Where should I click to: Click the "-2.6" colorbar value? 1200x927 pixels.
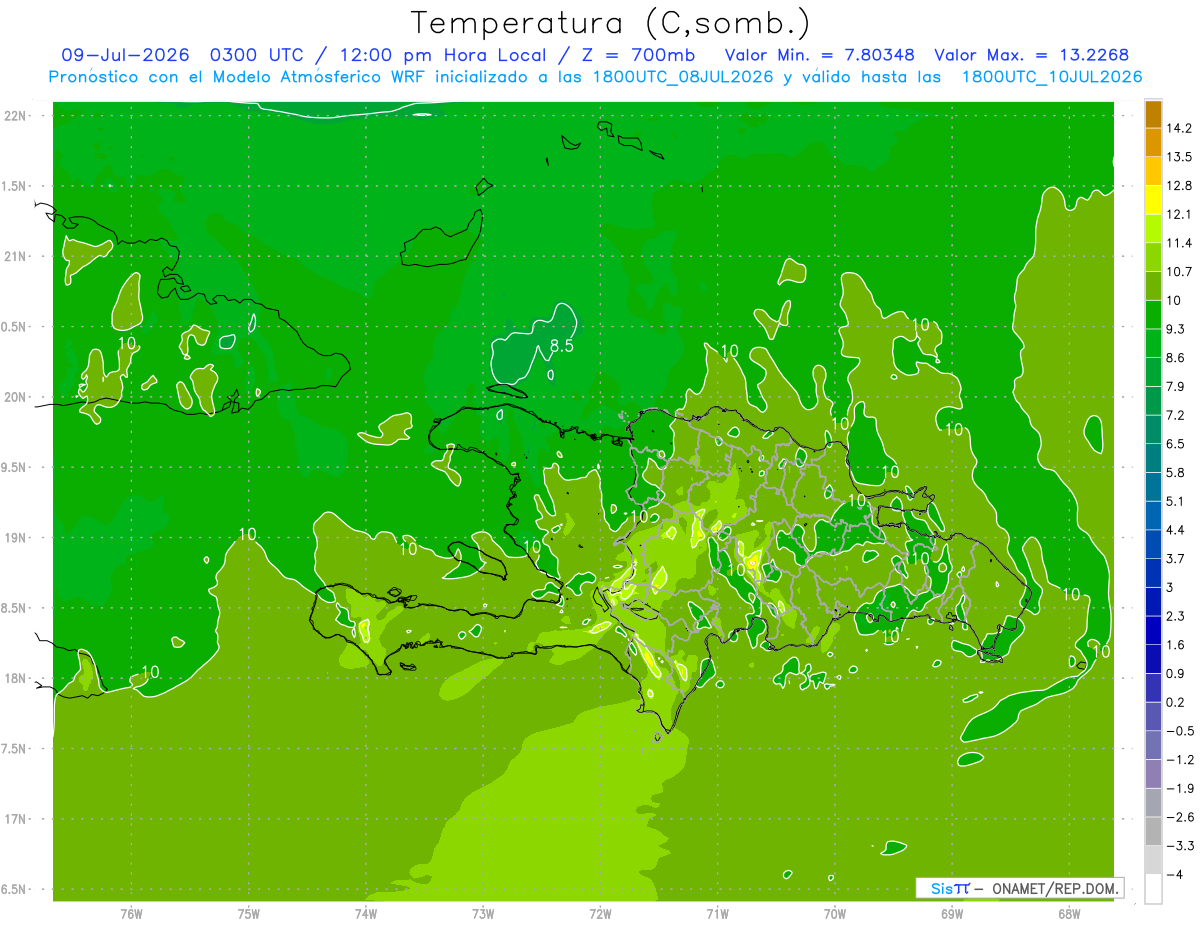(x=1179, y=817)
